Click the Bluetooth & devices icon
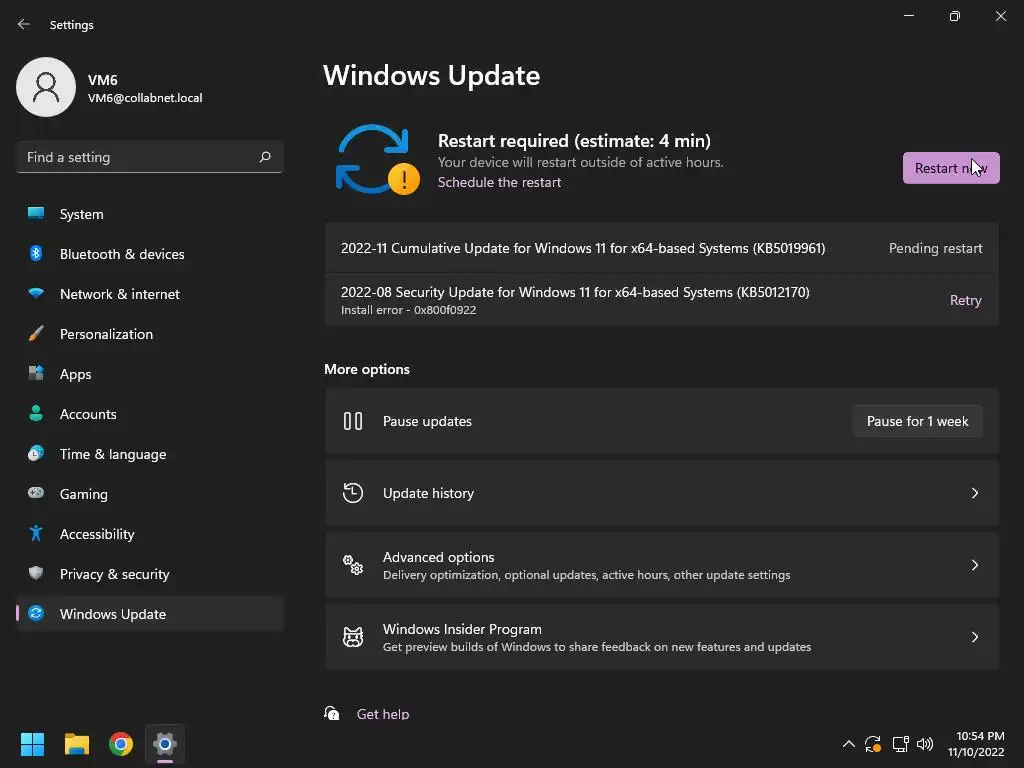This screenshot has height=768, width=1024. click(36, 254)
